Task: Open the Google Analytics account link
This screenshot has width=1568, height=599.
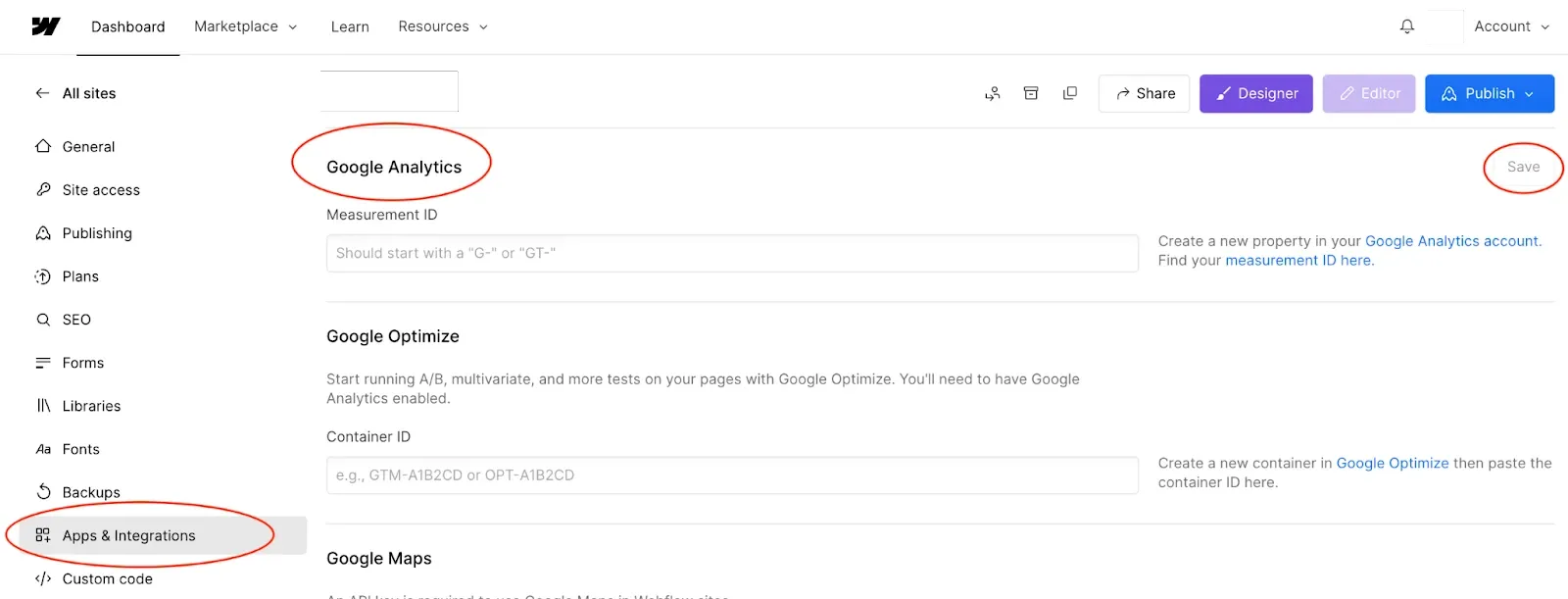Action: (1451, 241)
